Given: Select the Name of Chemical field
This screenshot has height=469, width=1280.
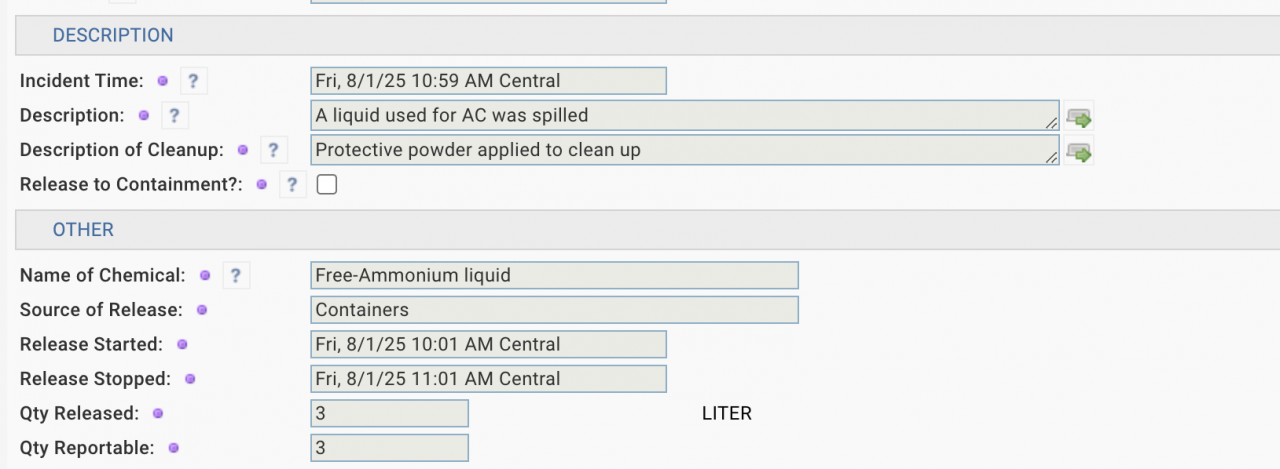Looking at the screenshot, I should point(555,275).
